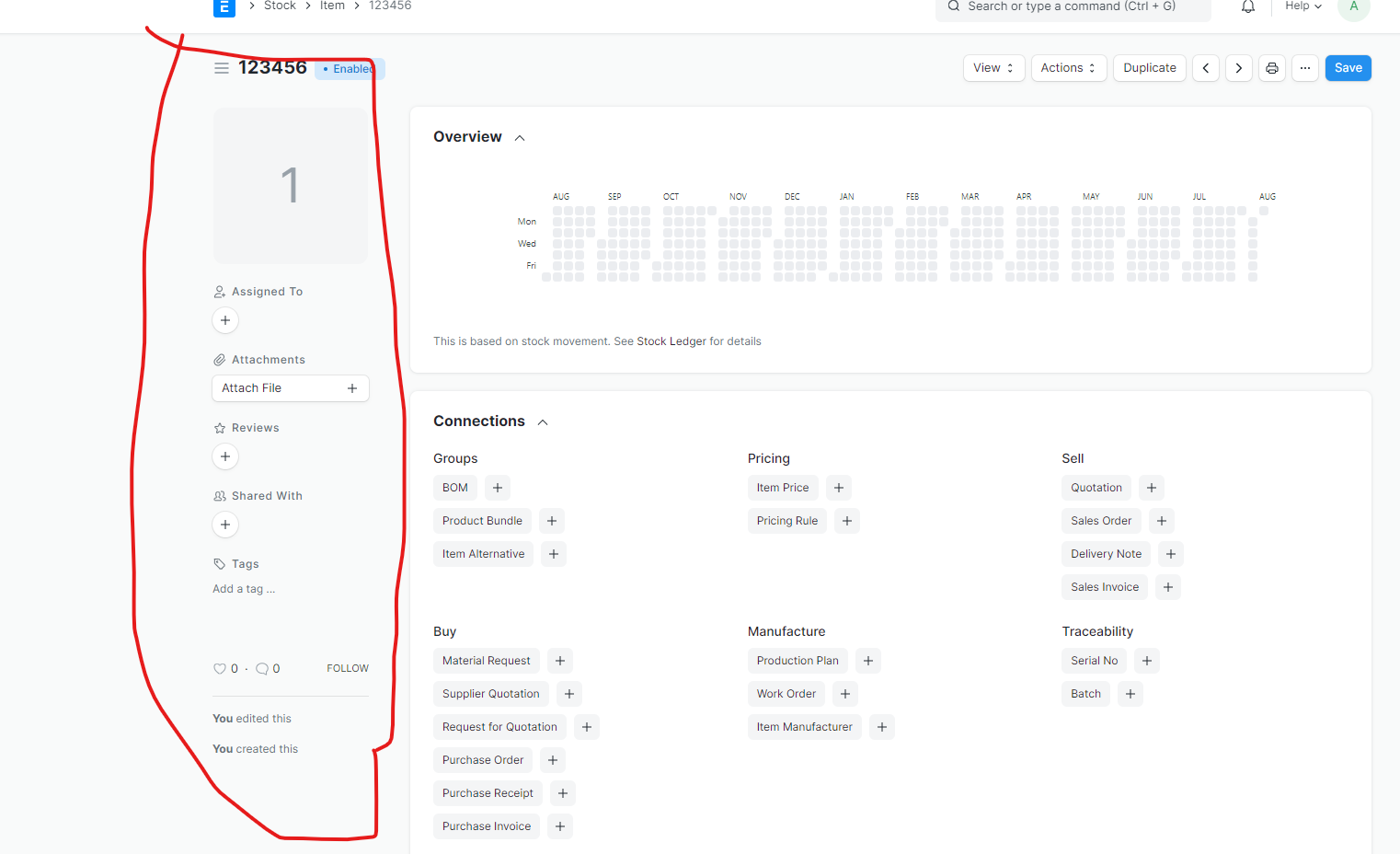Print this item using printer icon
This screenshot has width=1400, height=854.
coord(1271,67)
